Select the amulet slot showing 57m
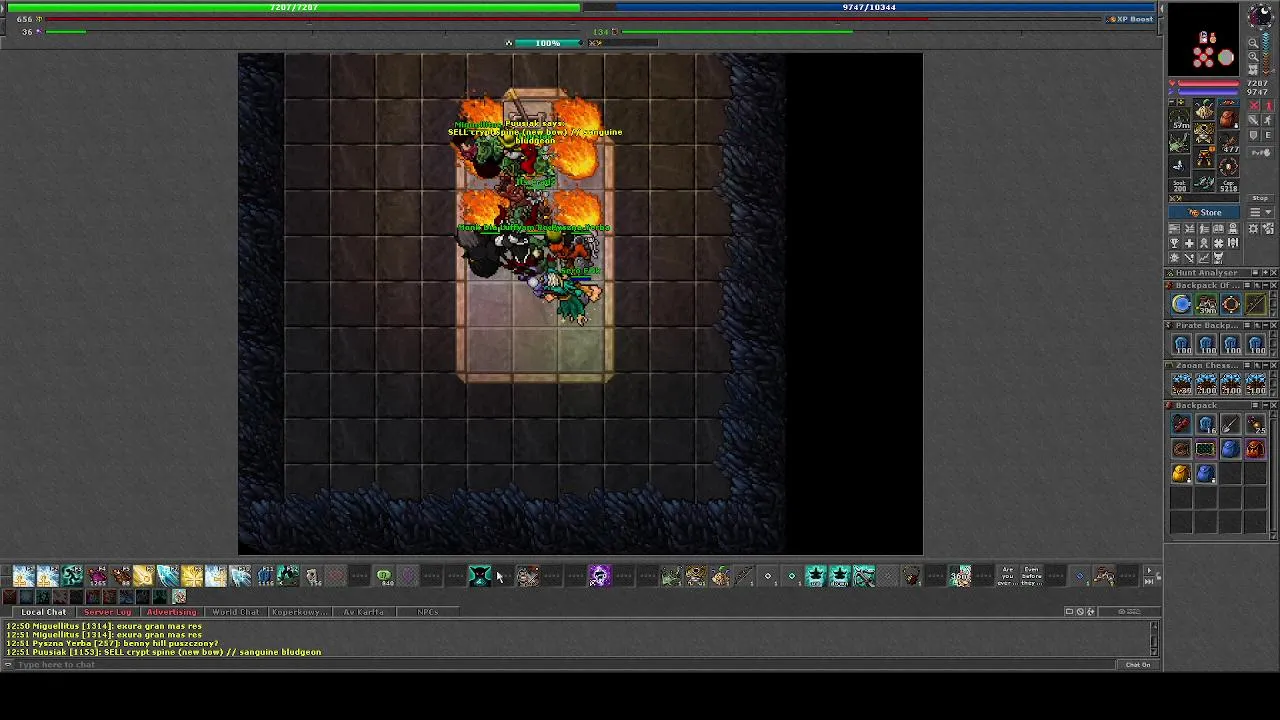This screenshot has height=720, width=1280. pos(1180,118)
